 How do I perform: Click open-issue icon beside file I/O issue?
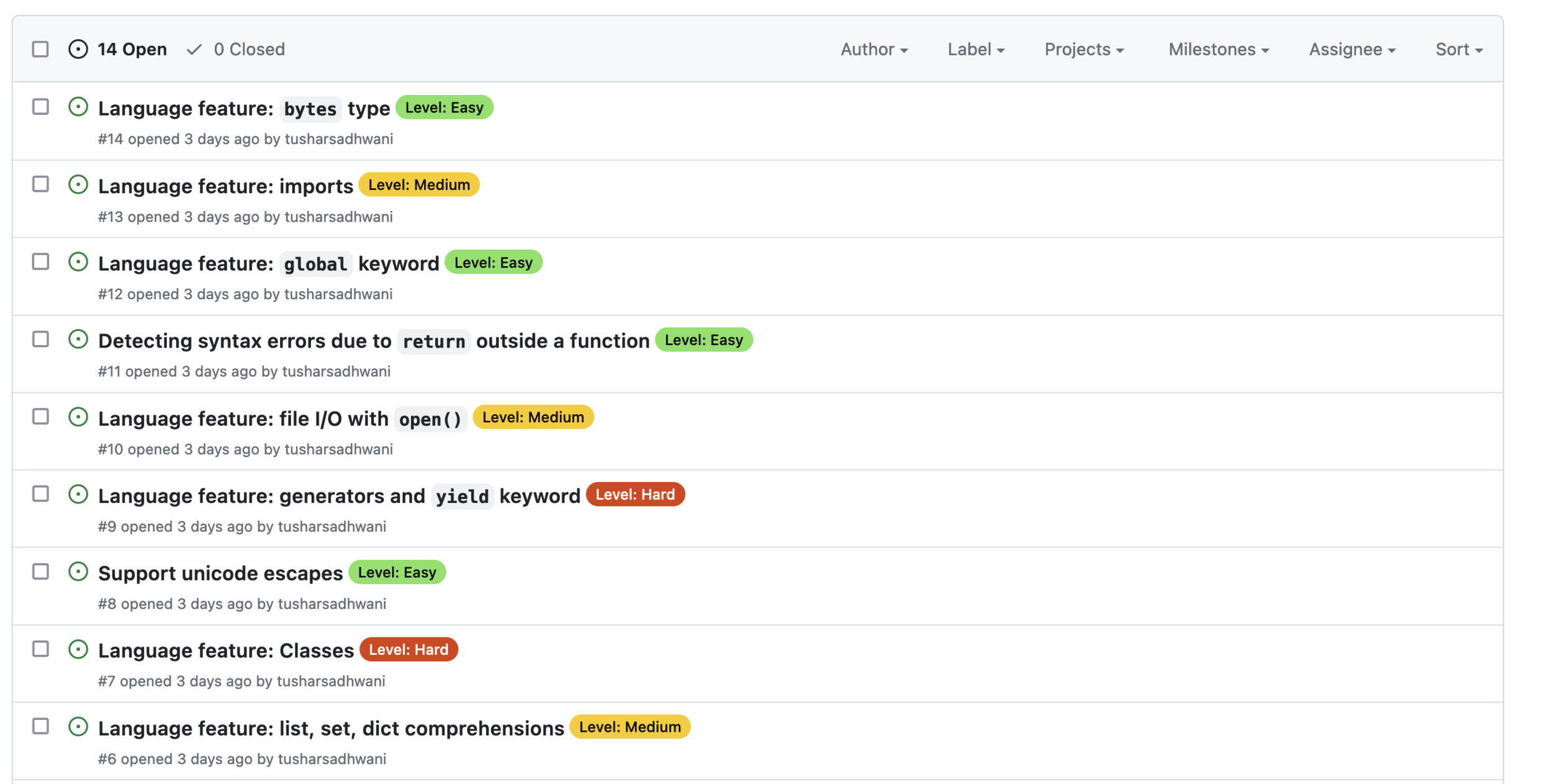pyautogui.click(x=78, y=417)
